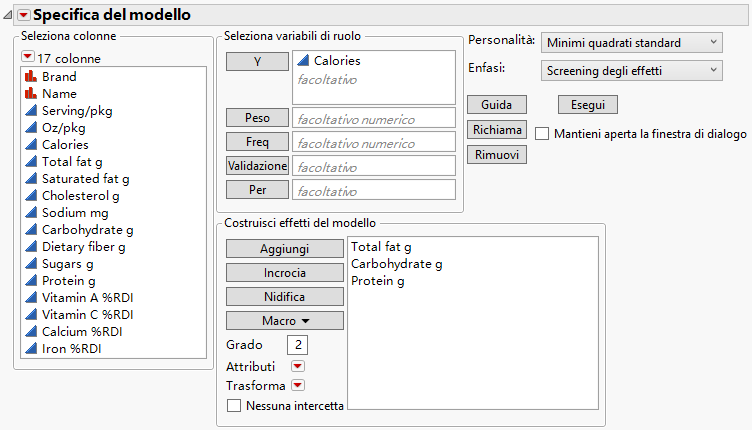
Task: Click the red triangle next to Specifica del modello
Action: pyautogui.click(x=24, y=15)
